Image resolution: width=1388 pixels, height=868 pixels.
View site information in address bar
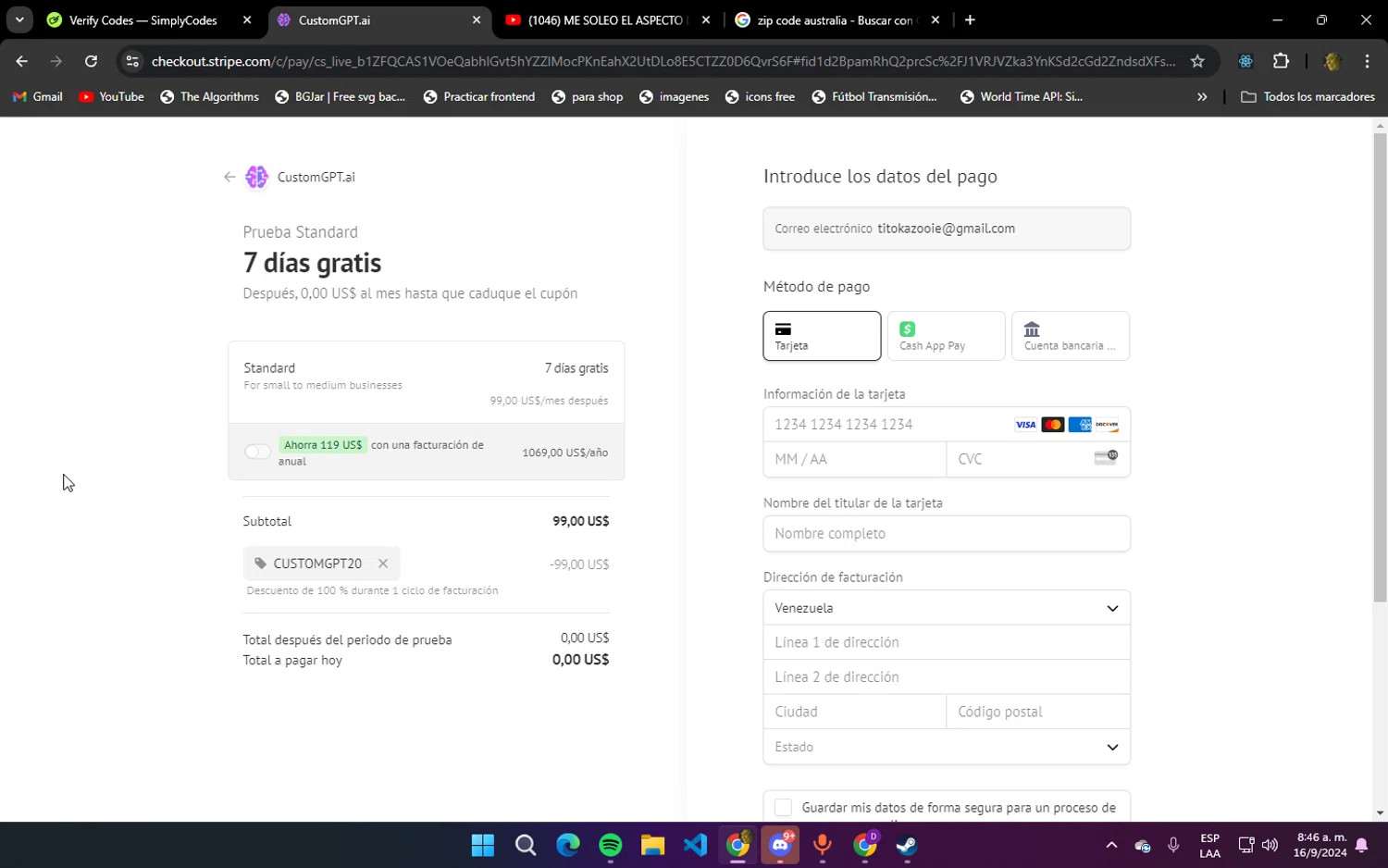click(x=132, y=61)
